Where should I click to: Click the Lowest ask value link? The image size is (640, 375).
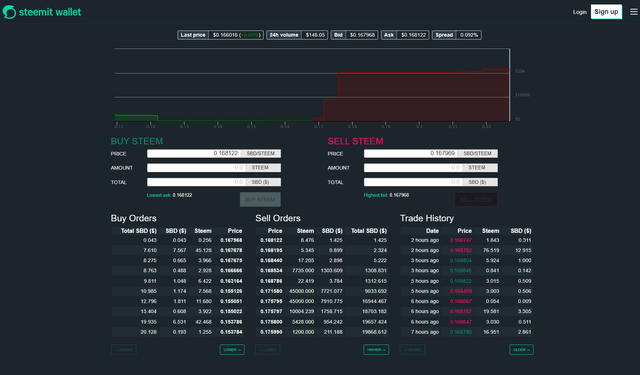tap(182, 195)
